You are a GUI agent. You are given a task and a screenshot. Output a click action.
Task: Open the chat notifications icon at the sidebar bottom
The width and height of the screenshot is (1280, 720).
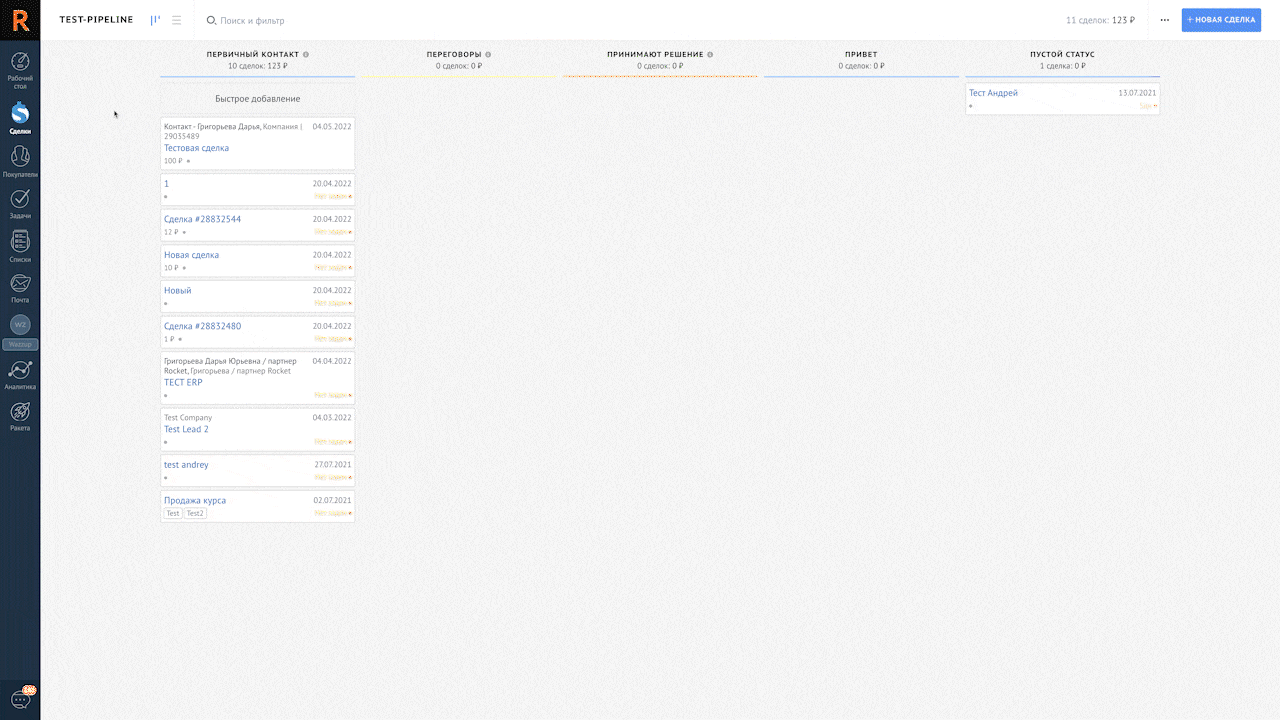point(20,700)
